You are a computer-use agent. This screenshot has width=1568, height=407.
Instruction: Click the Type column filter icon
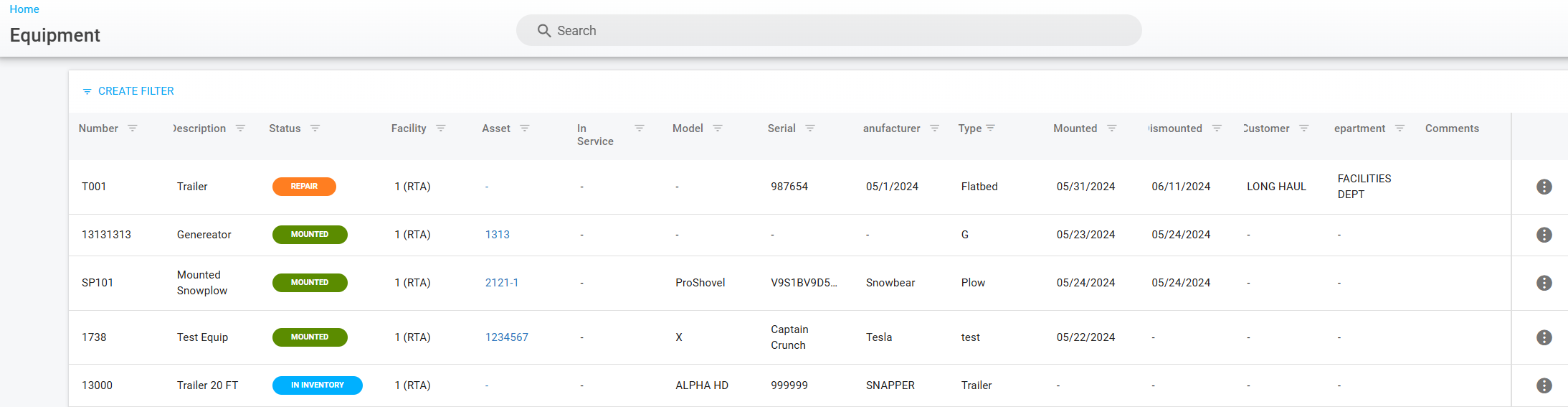991,128
